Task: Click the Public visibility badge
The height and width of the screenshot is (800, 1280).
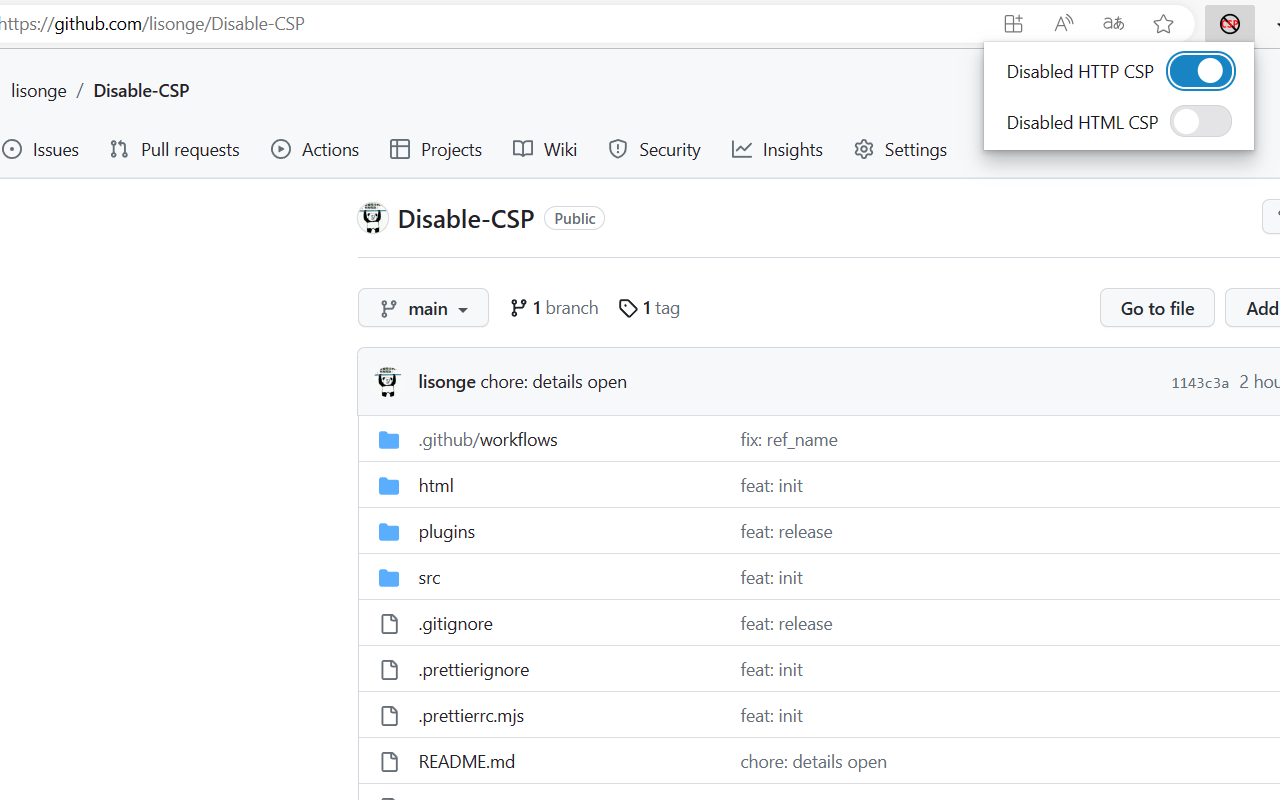Action: (x=574, y=218)
